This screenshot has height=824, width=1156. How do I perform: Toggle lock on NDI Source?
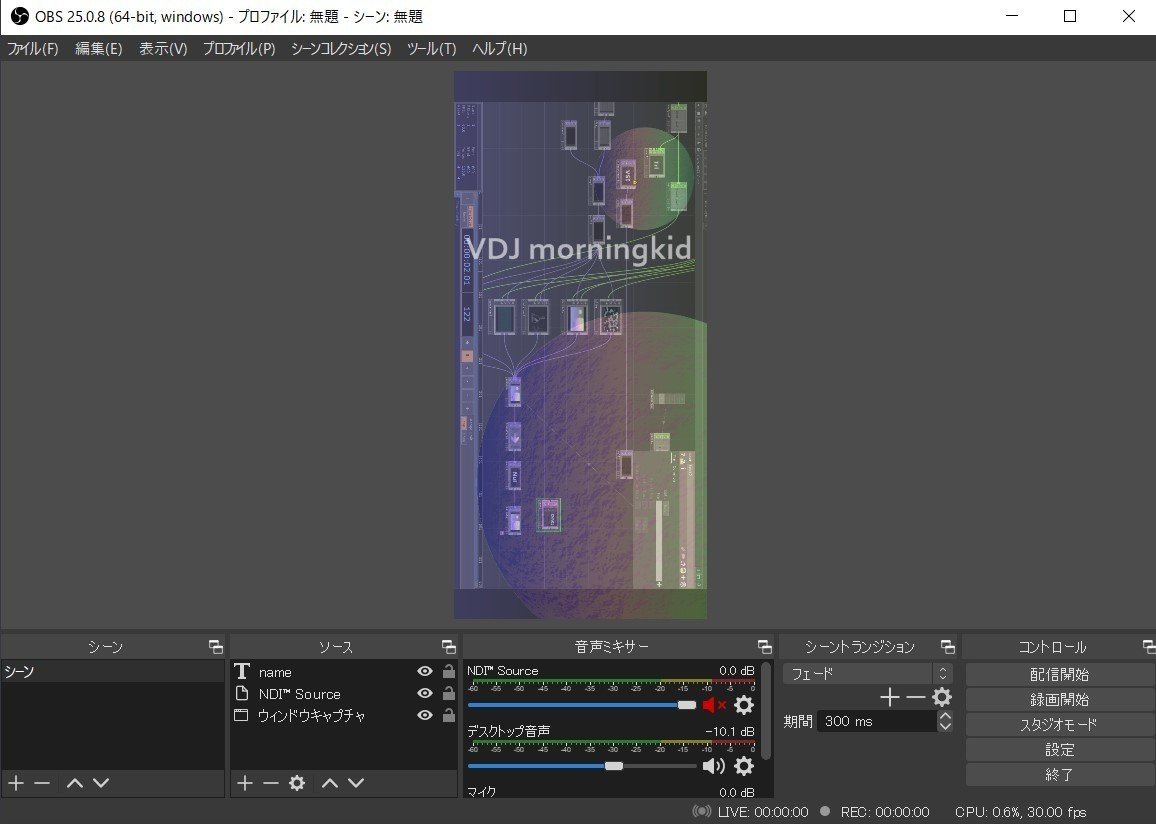[x=448, y=693]
